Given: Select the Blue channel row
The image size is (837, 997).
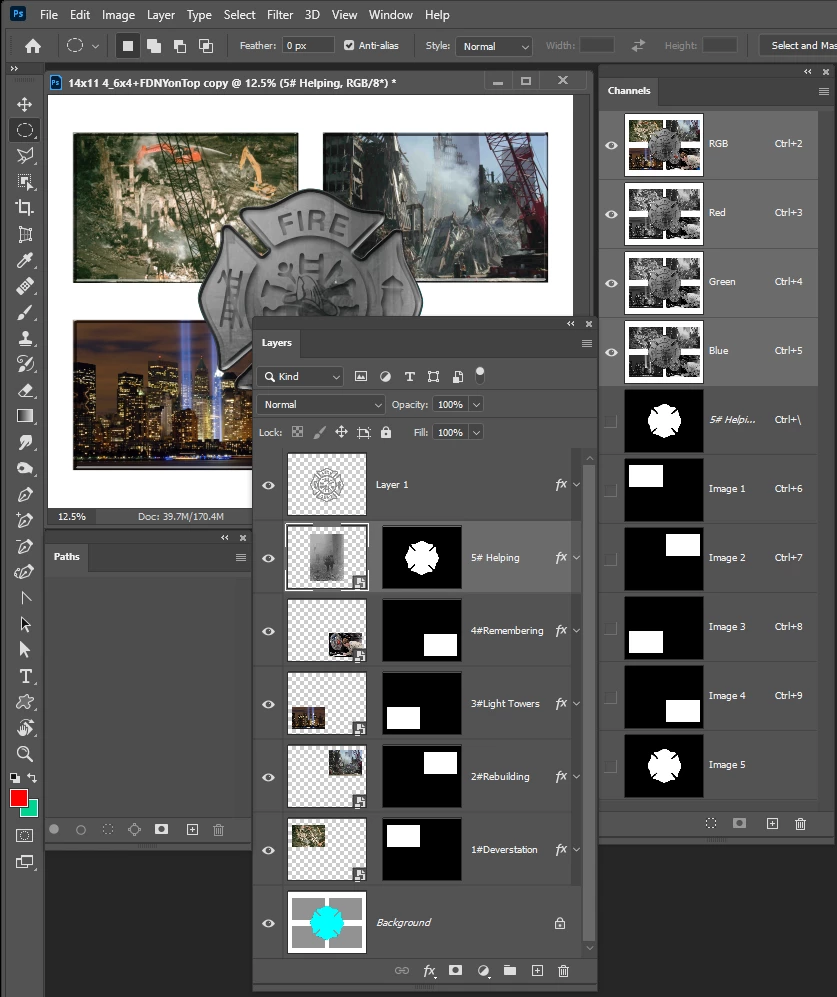Looking at the screenshot, I should click(708, 352).
